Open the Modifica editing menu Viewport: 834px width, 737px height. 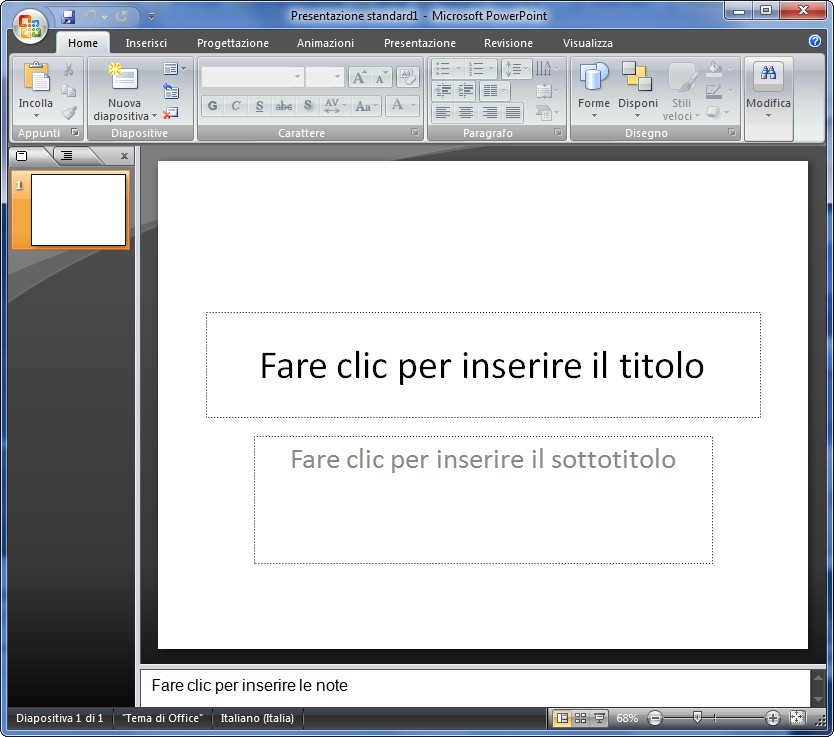[768, 91]
